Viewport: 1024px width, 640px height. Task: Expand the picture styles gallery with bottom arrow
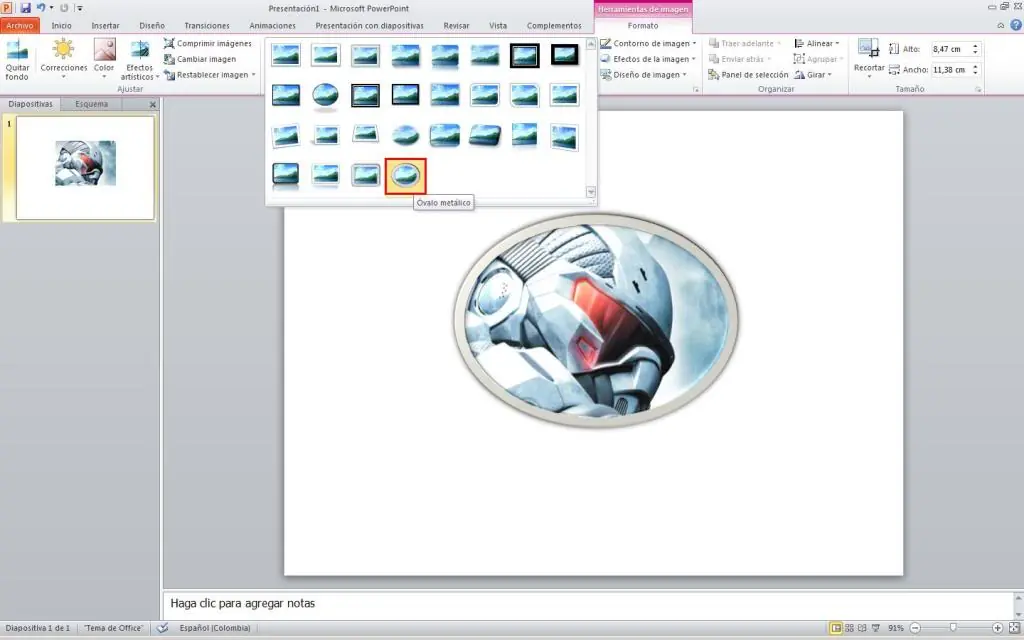click(x=591, y=192)
